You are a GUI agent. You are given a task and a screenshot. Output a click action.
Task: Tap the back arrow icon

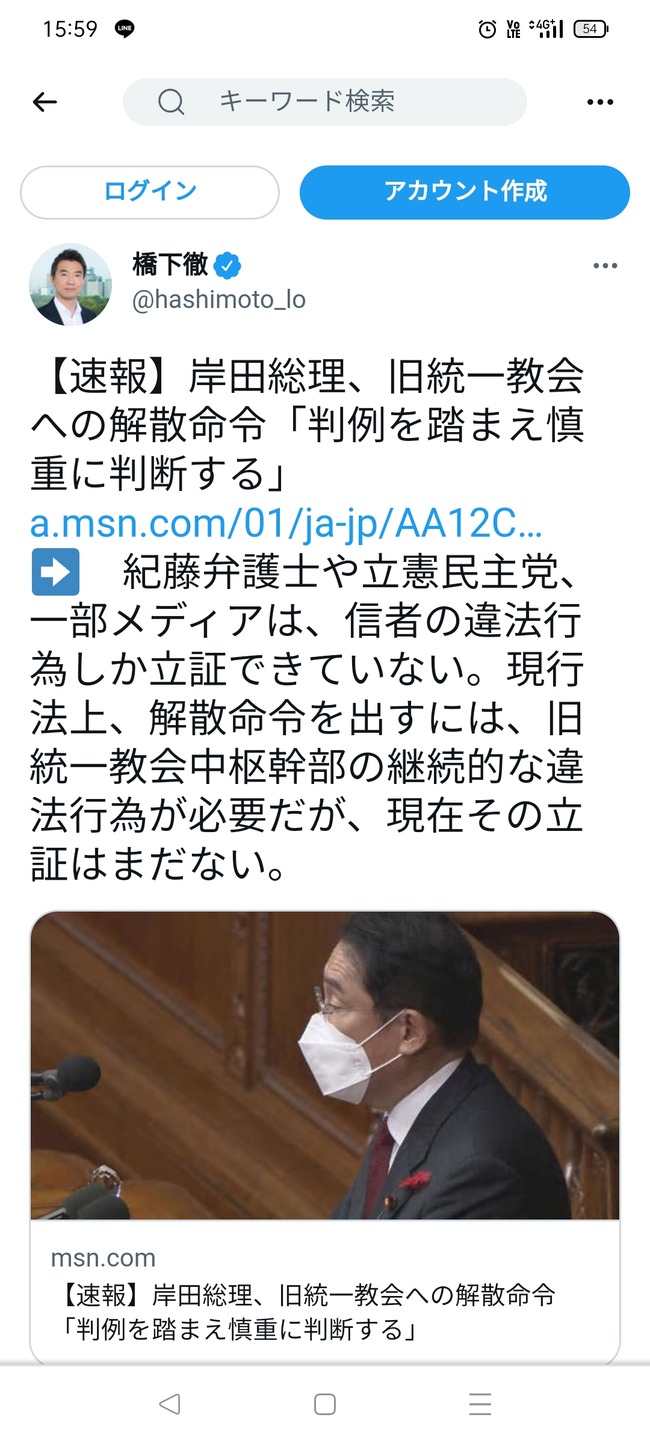[45, 102]
